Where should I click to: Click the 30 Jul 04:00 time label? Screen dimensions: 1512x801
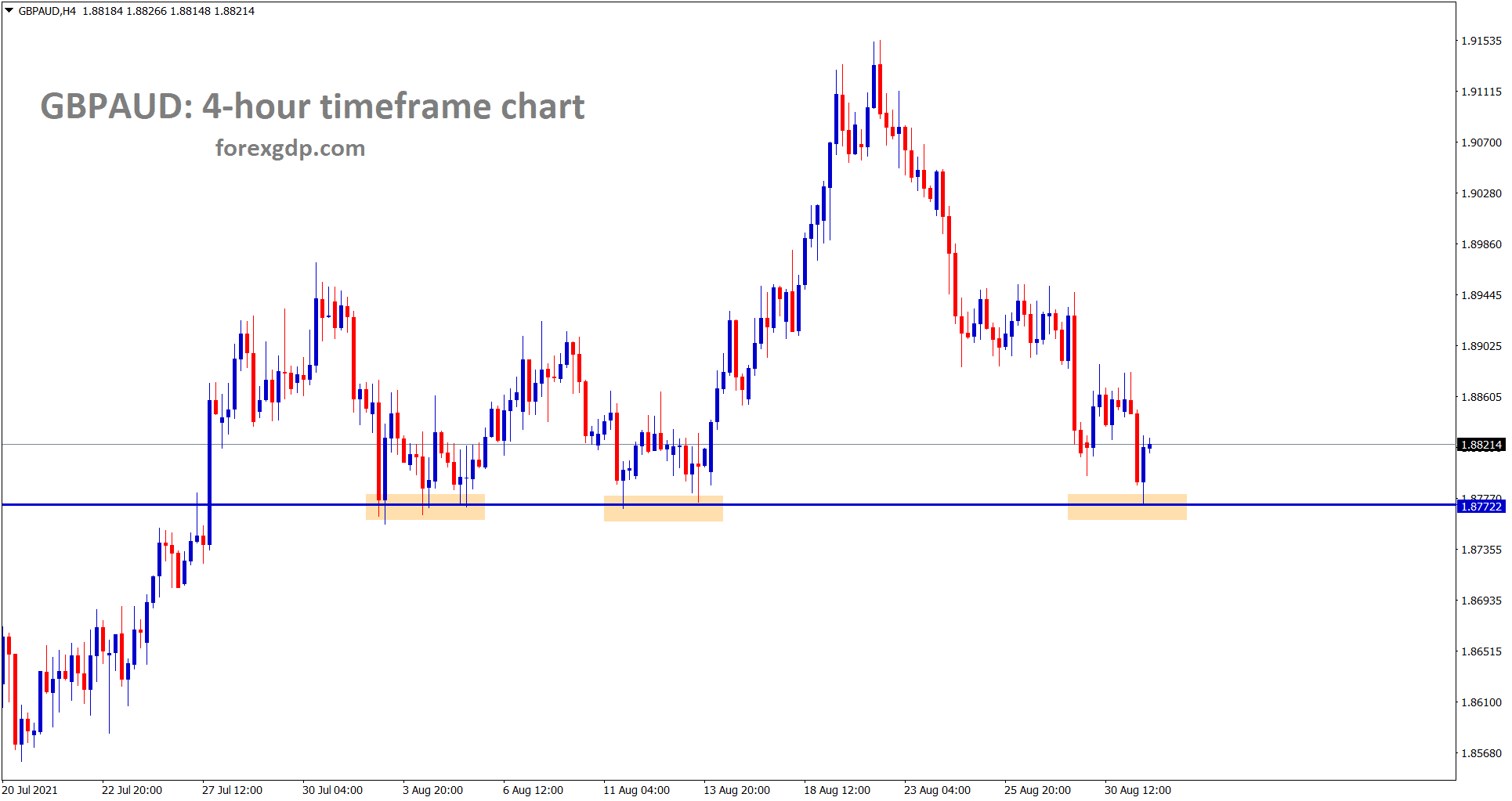pyautogui.click(x=332, y=790)
